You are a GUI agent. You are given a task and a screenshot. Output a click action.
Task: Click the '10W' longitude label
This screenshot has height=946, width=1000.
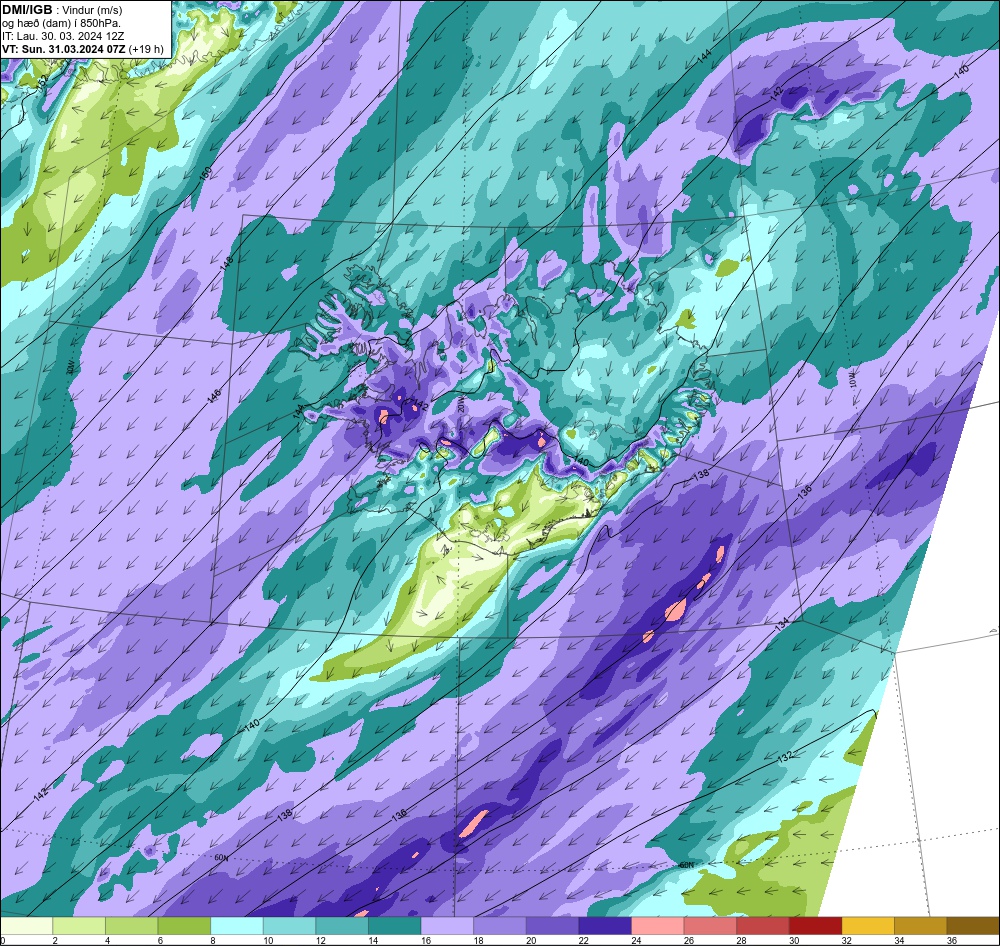point(853,380)
